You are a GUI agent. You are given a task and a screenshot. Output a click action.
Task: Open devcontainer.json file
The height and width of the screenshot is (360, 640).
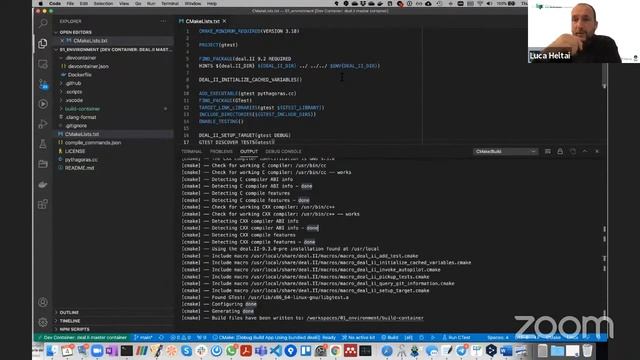coord(88,67)
